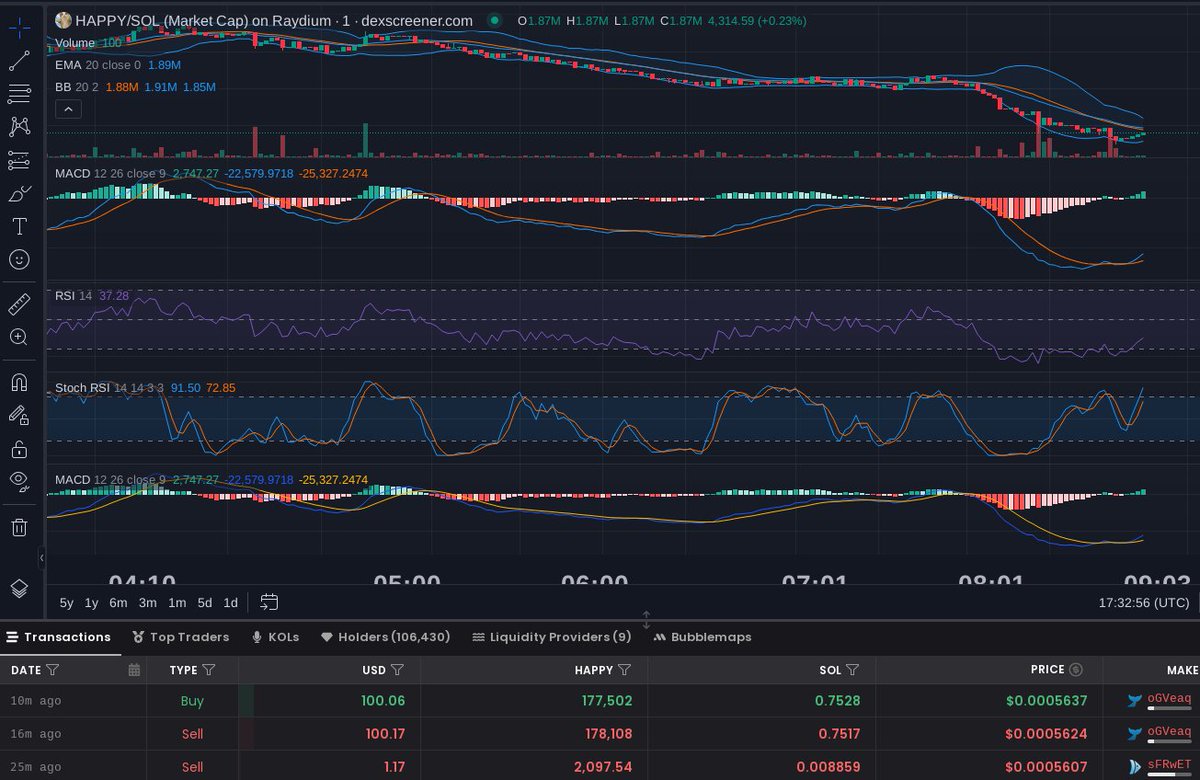Open maker sFRwET link
1200x780 pixels.
[x=1169, y=766]
